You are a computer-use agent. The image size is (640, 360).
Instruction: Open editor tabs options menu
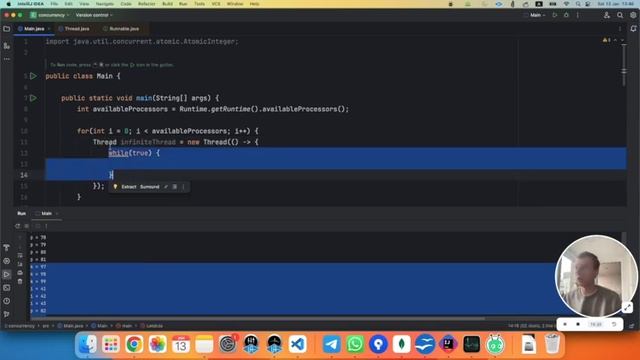coord(620,29)
